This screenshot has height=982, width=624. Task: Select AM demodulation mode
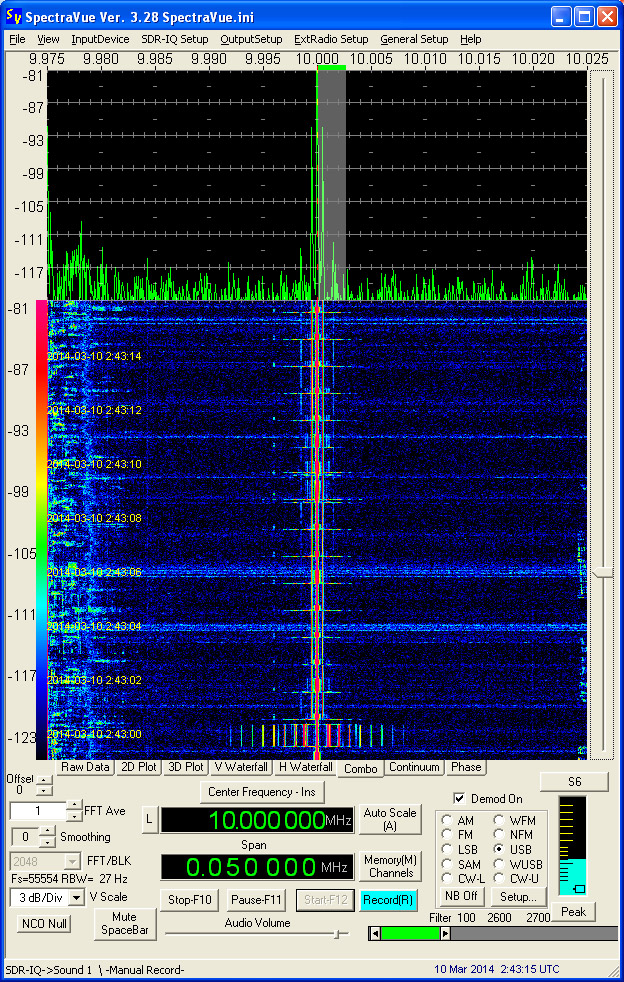pyautogui.click(x=447, y=820)
